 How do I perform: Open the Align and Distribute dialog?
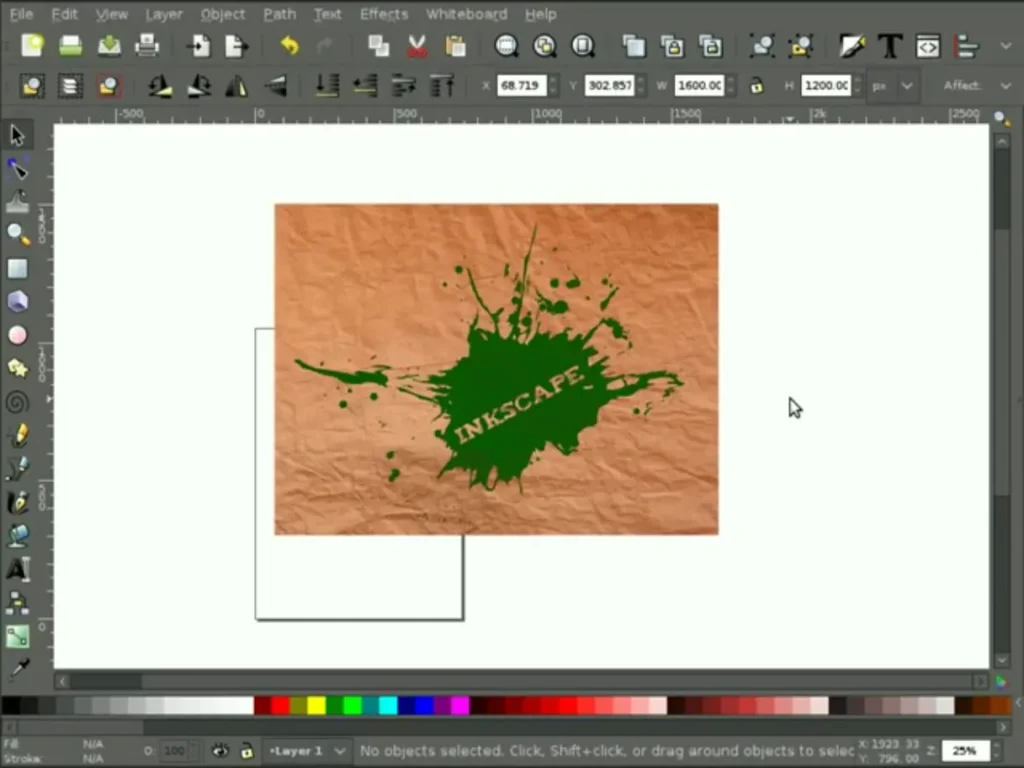[x=967, y=46]
